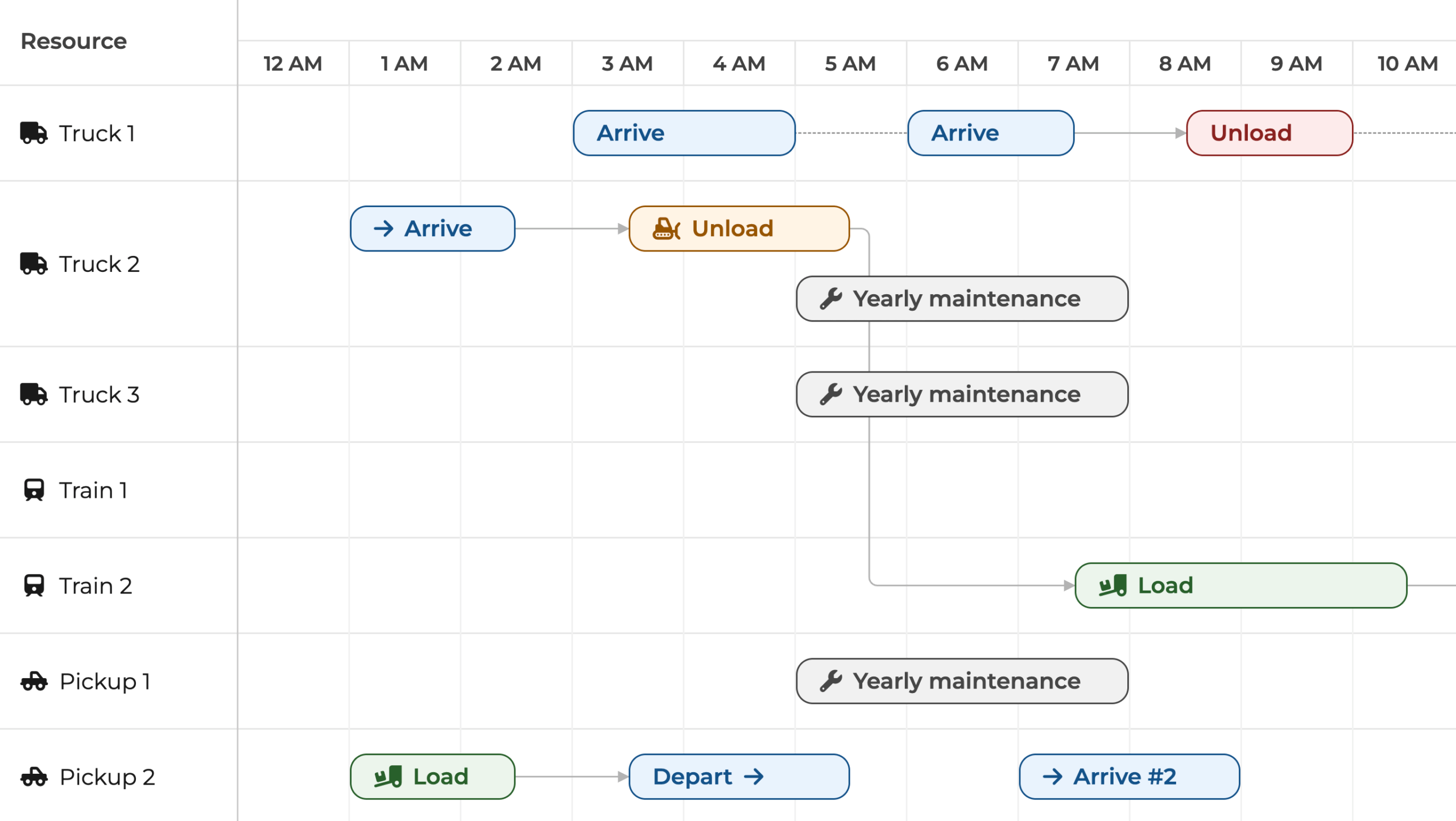
Task: Click the Truck 2 resource row label
Action: [x=99, y=264]
